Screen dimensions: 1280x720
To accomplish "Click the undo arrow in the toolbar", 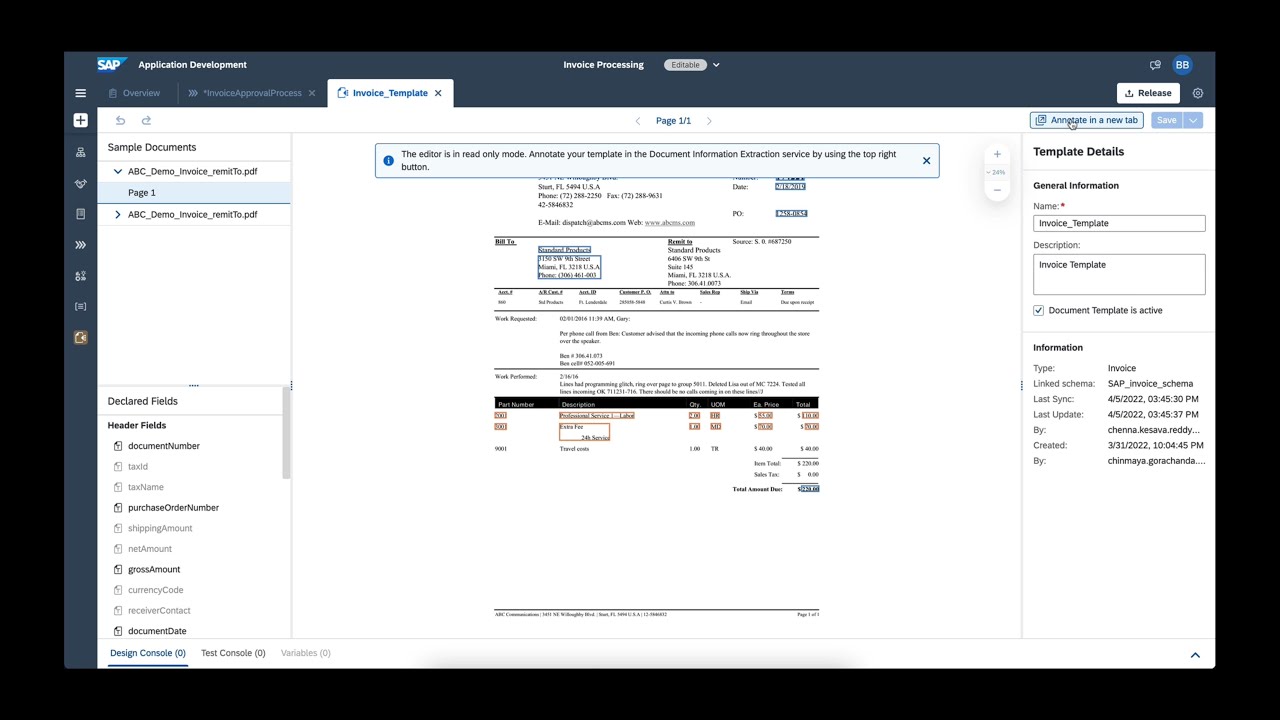I will (x=120, y=120).
